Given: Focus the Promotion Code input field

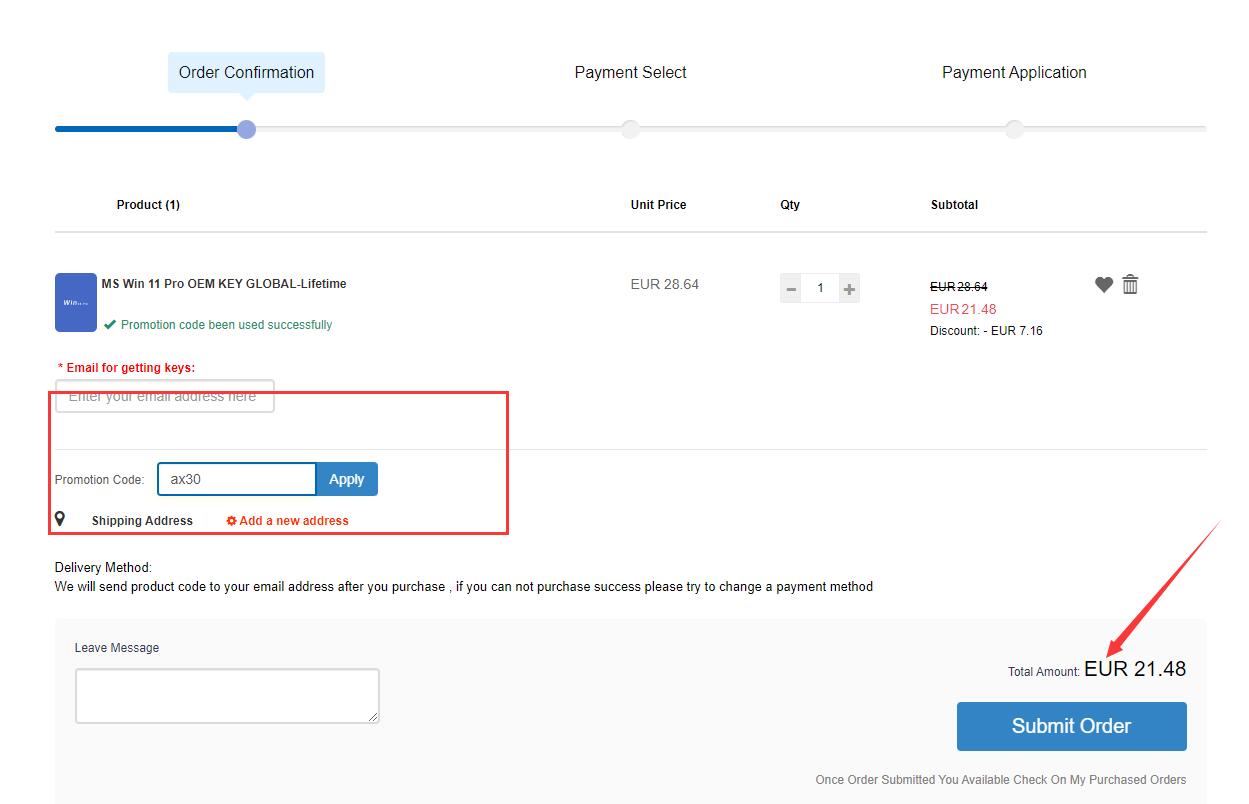Looking at the screenshot, I should click(x=237, y=479).
